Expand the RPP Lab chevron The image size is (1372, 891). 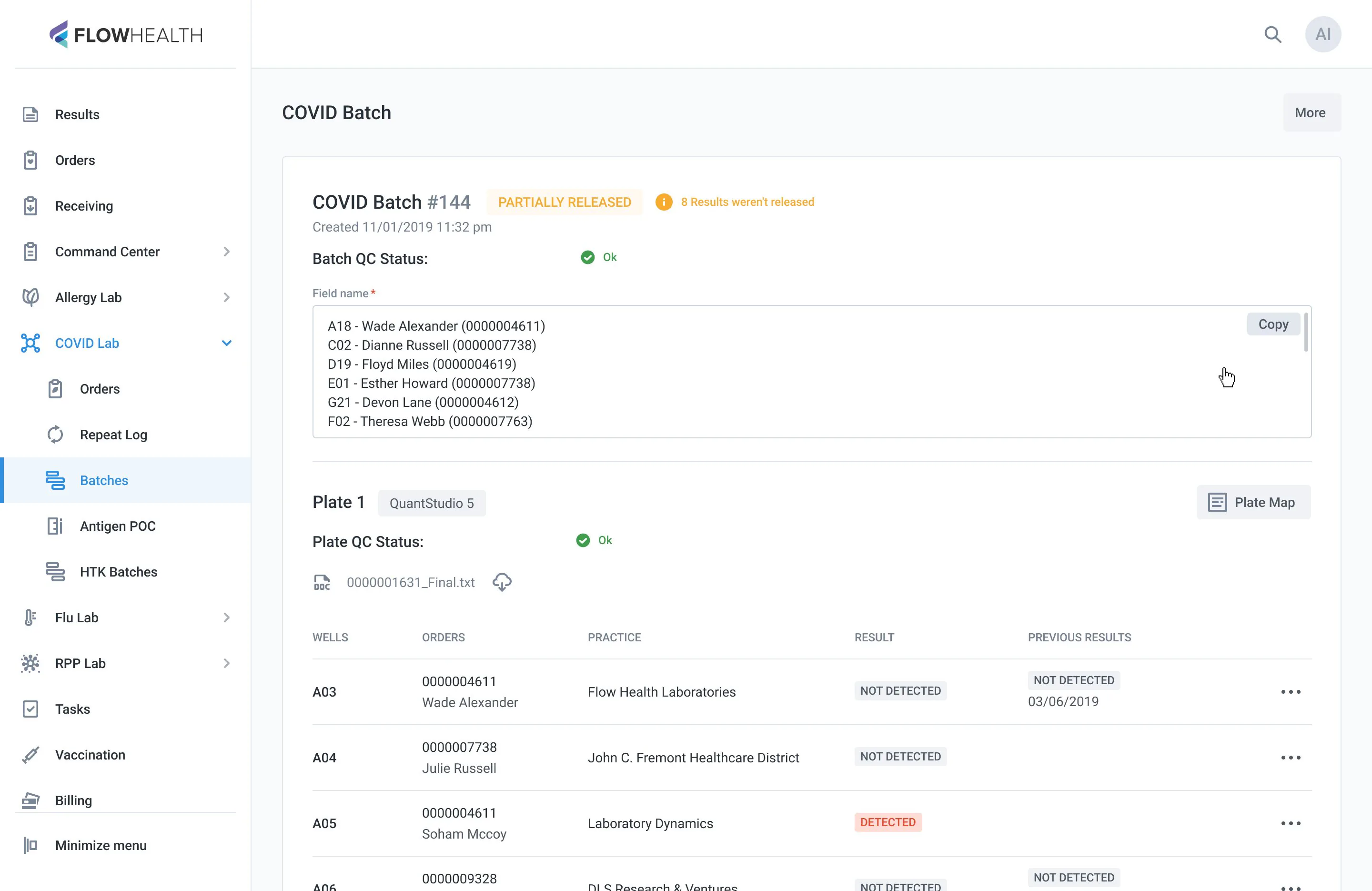click(227, 663)
